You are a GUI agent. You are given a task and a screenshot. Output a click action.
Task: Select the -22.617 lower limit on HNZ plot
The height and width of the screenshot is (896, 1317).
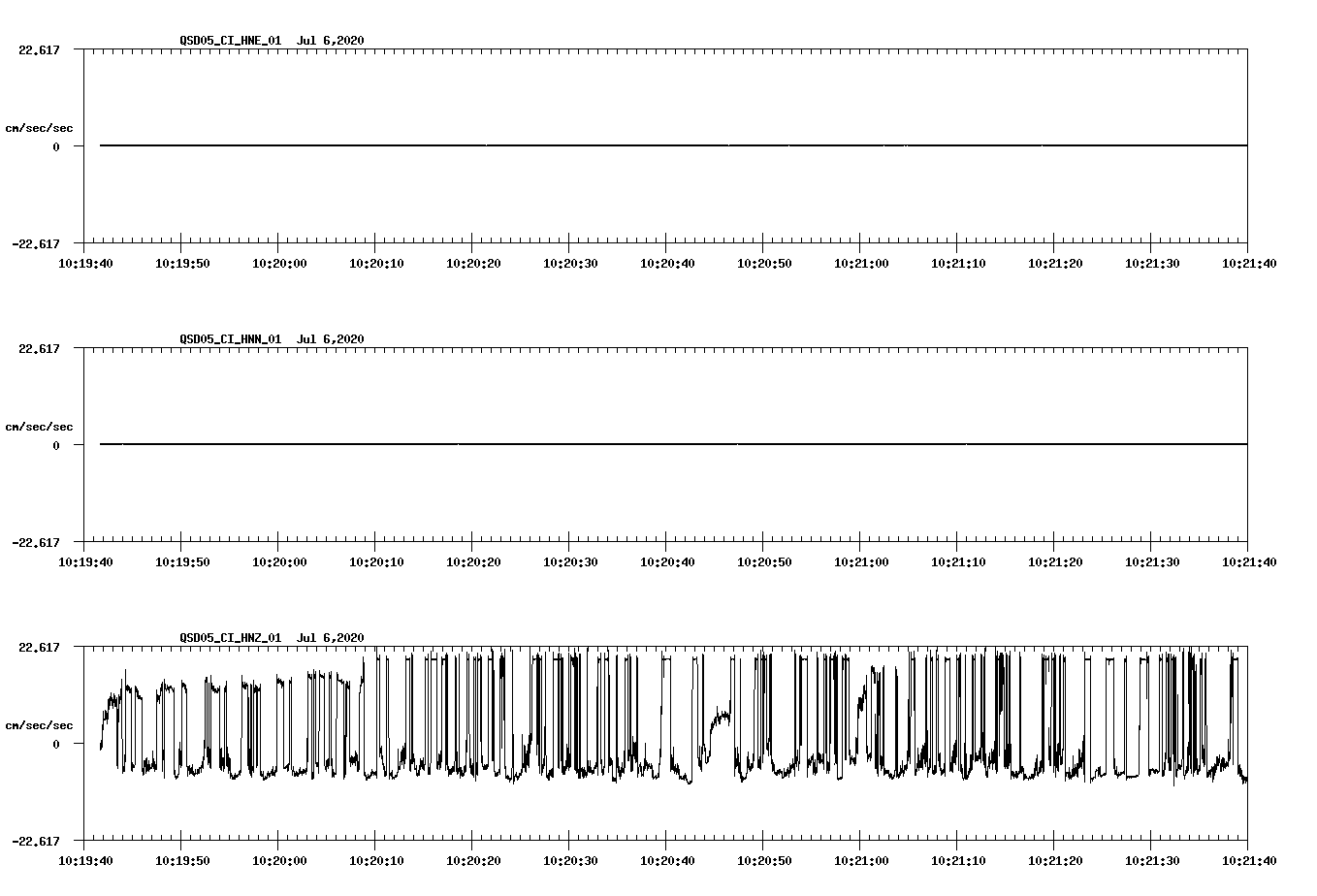[x=36, y=841]
